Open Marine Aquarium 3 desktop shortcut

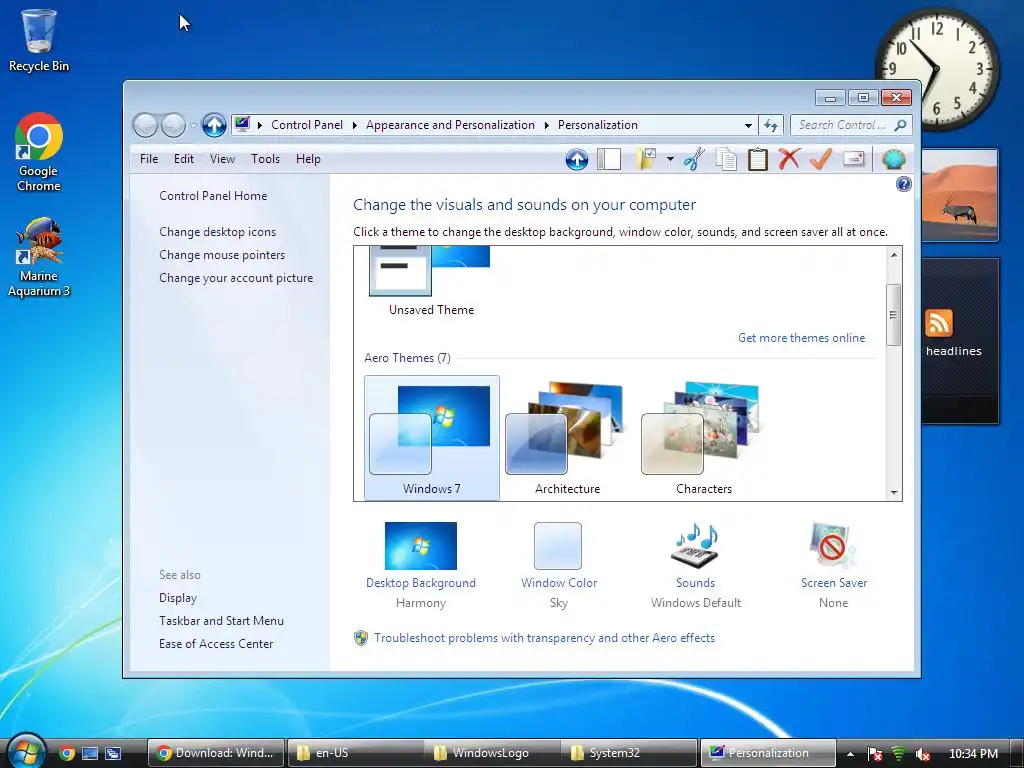tap(39, 257)
